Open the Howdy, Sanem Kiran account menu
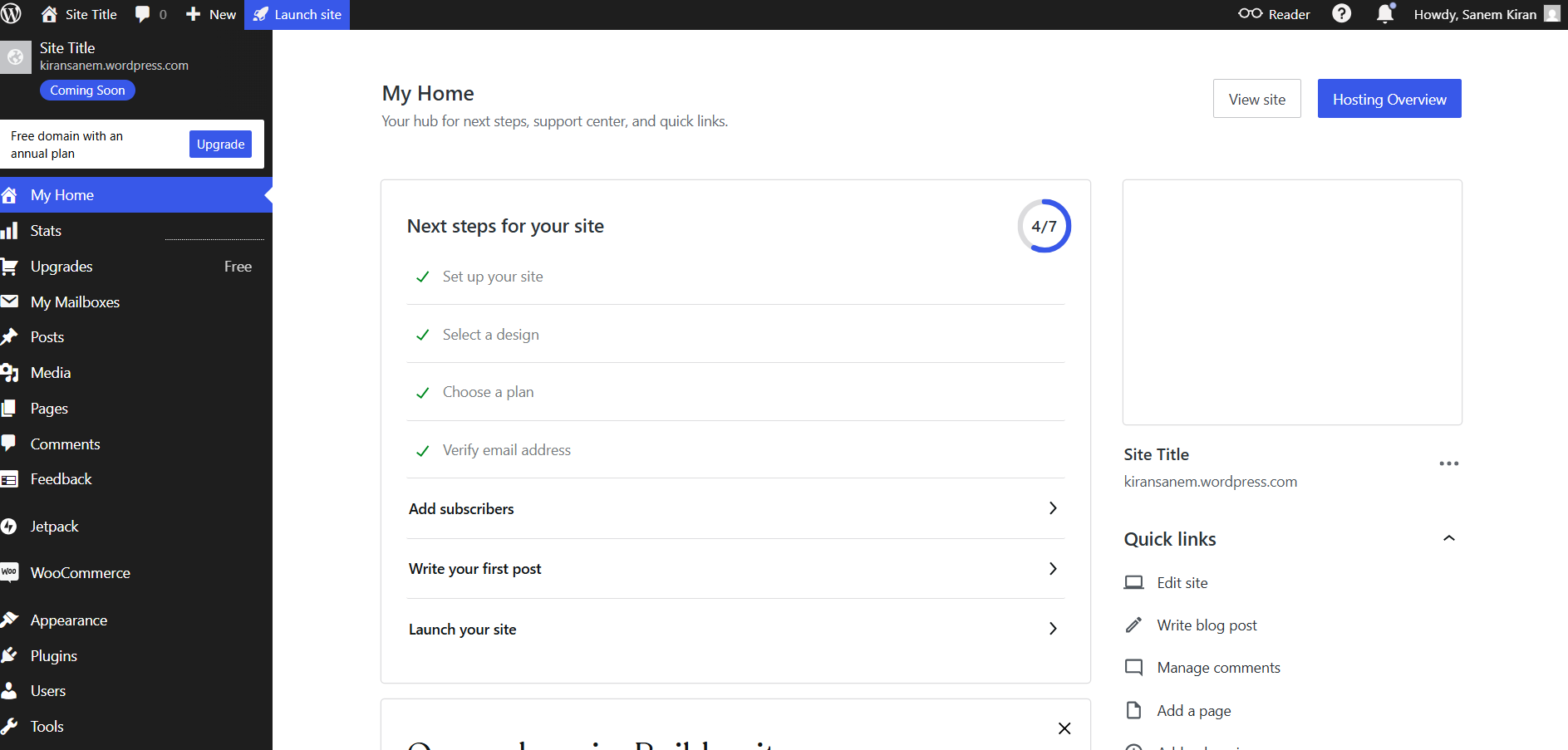 (x=1486, y=14)
